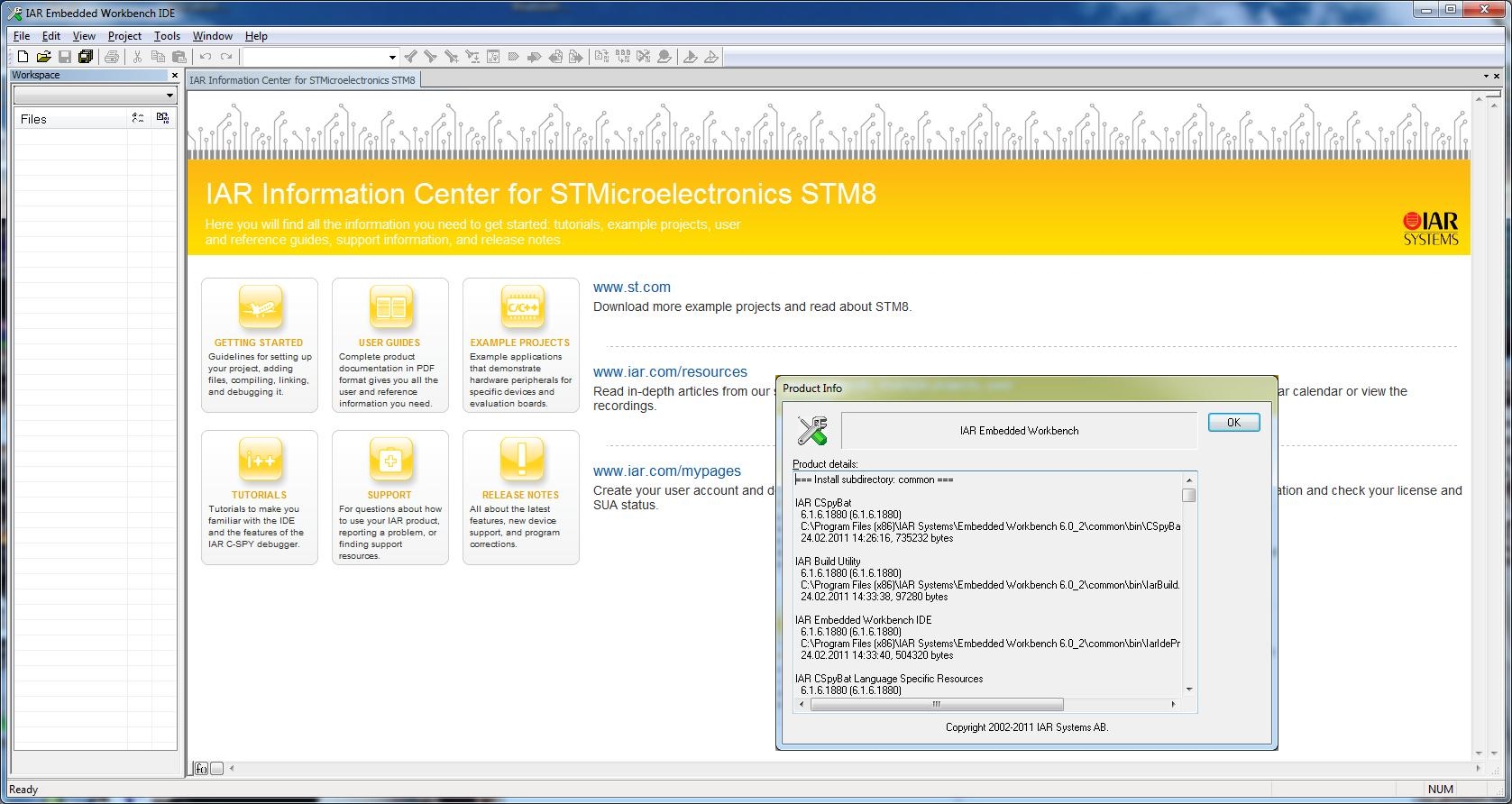Image resolution: width=1512 pixels, height=804 pixels.
Task: Click the Product details scroll down arrow
Action: tap(1189, 690)
